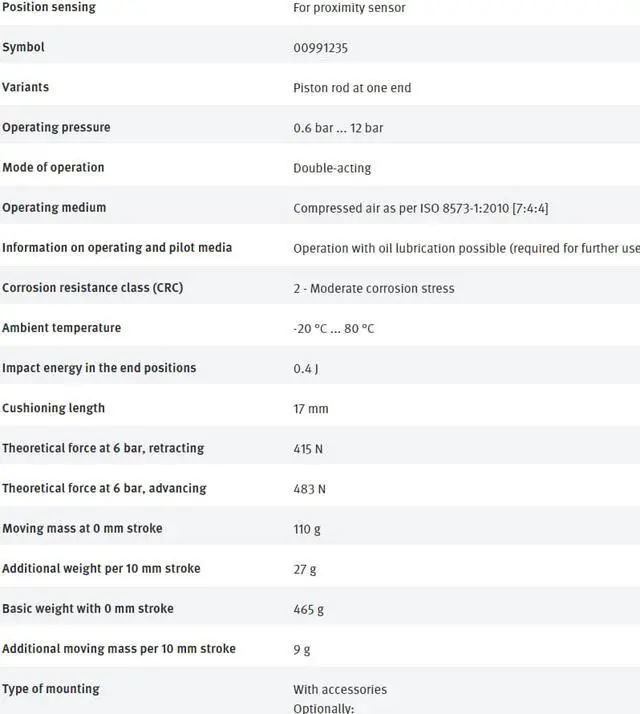Click the Impact energy in the end positions label
Viewport: 640px width, 714px height.
click(x=99, y=367)
